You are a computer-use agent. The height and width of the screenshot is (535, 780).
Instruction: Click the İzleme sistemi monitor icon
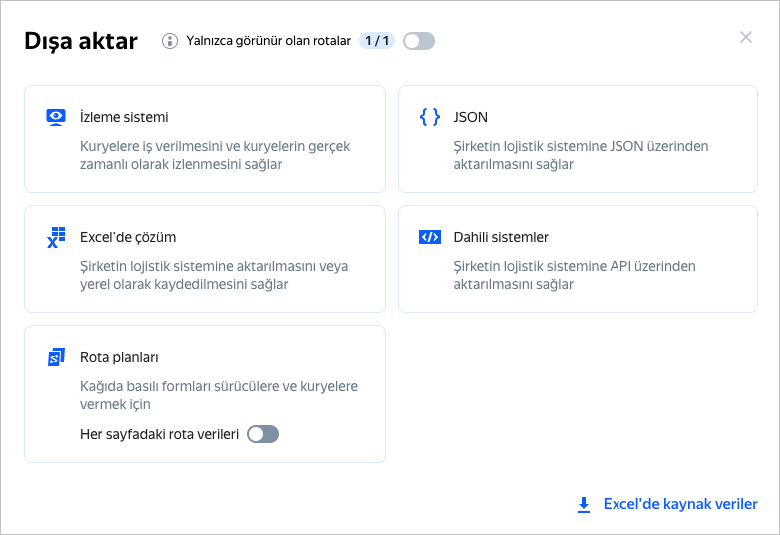[x=56, y=117]
